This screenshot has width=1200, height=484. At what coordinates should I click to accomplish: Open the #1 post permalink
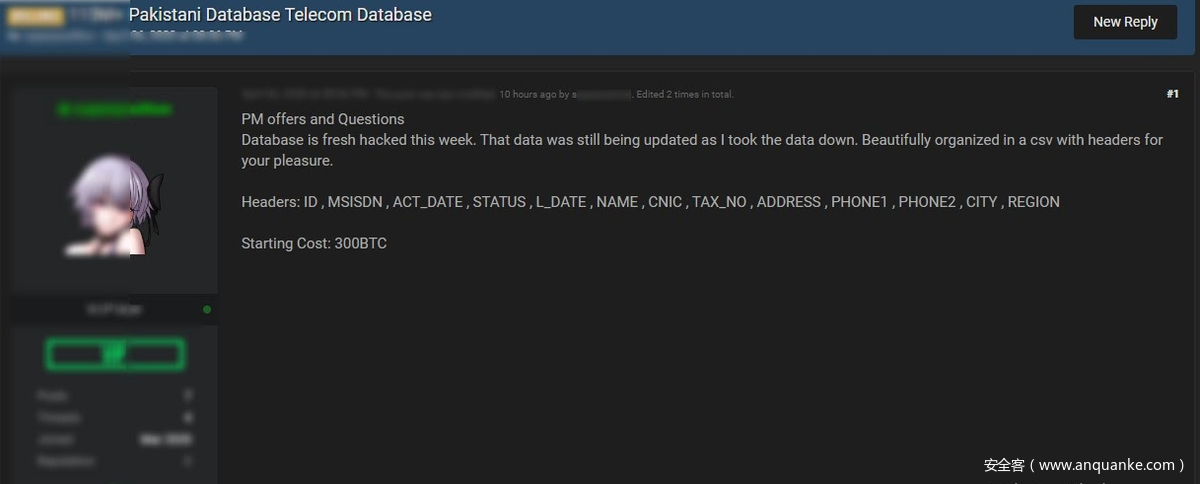pos(1172,94)
